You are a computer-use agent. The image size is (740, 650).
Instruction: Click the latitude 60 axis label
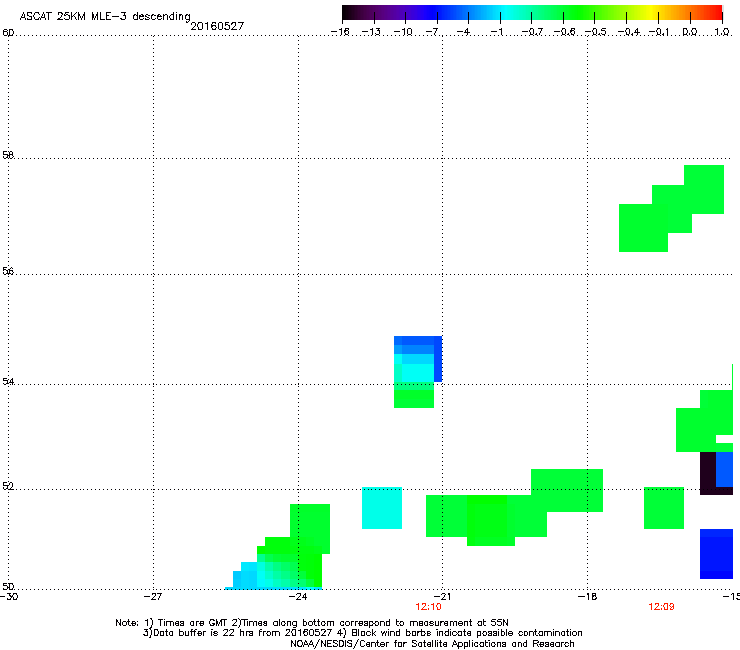(8, 33)
